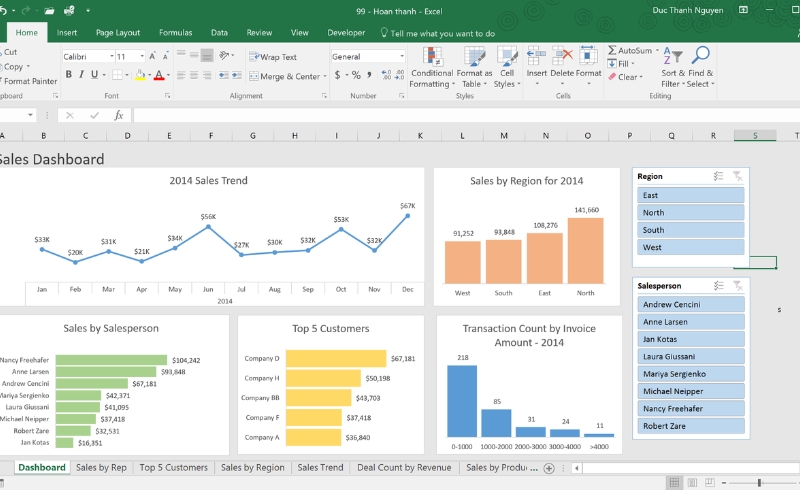Toggle align text left

(181, 76)
